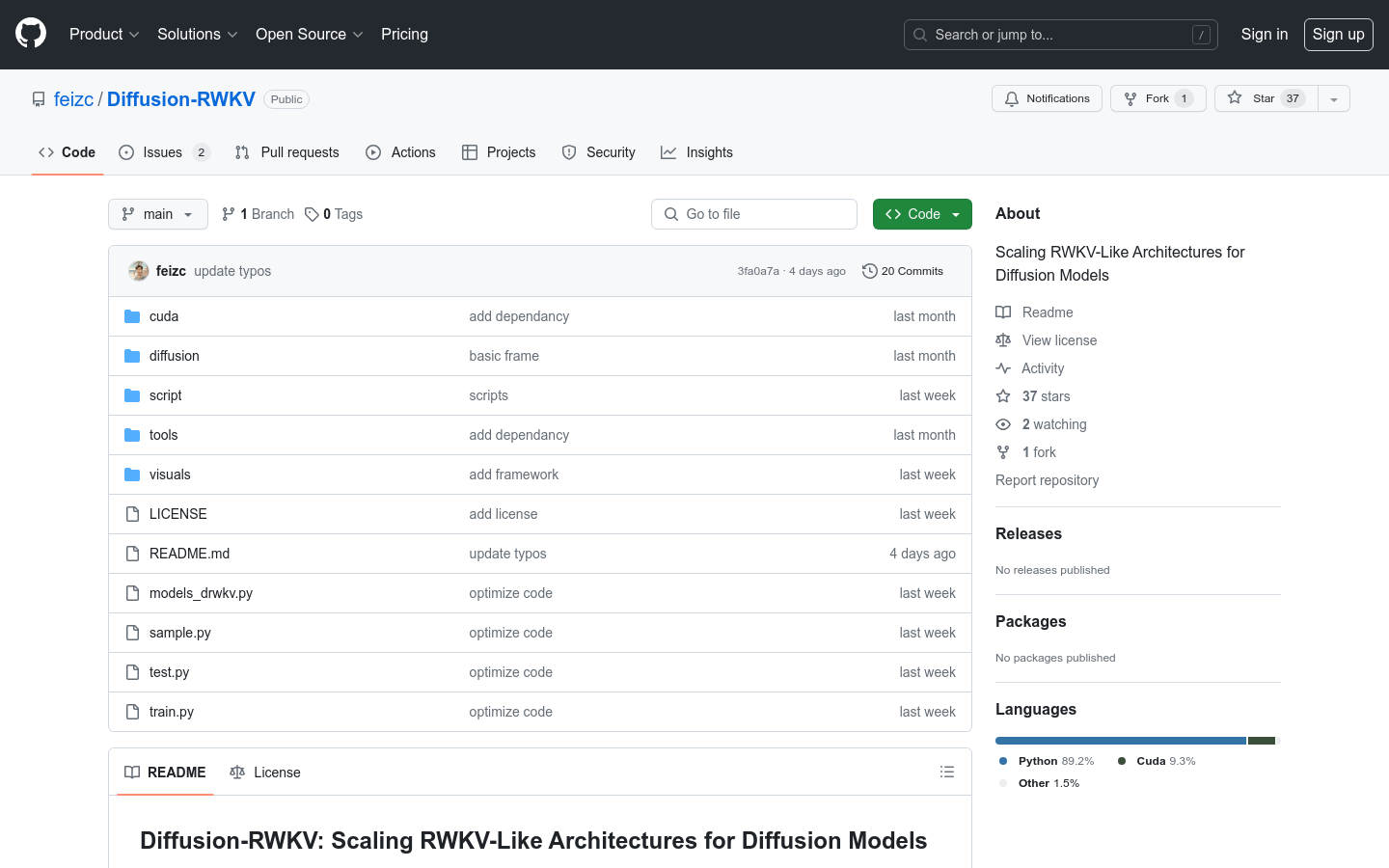This screenshot has height=868, width=1389.
Task: Click the book icon beside Readme
Action: (x=1003, y=312)
